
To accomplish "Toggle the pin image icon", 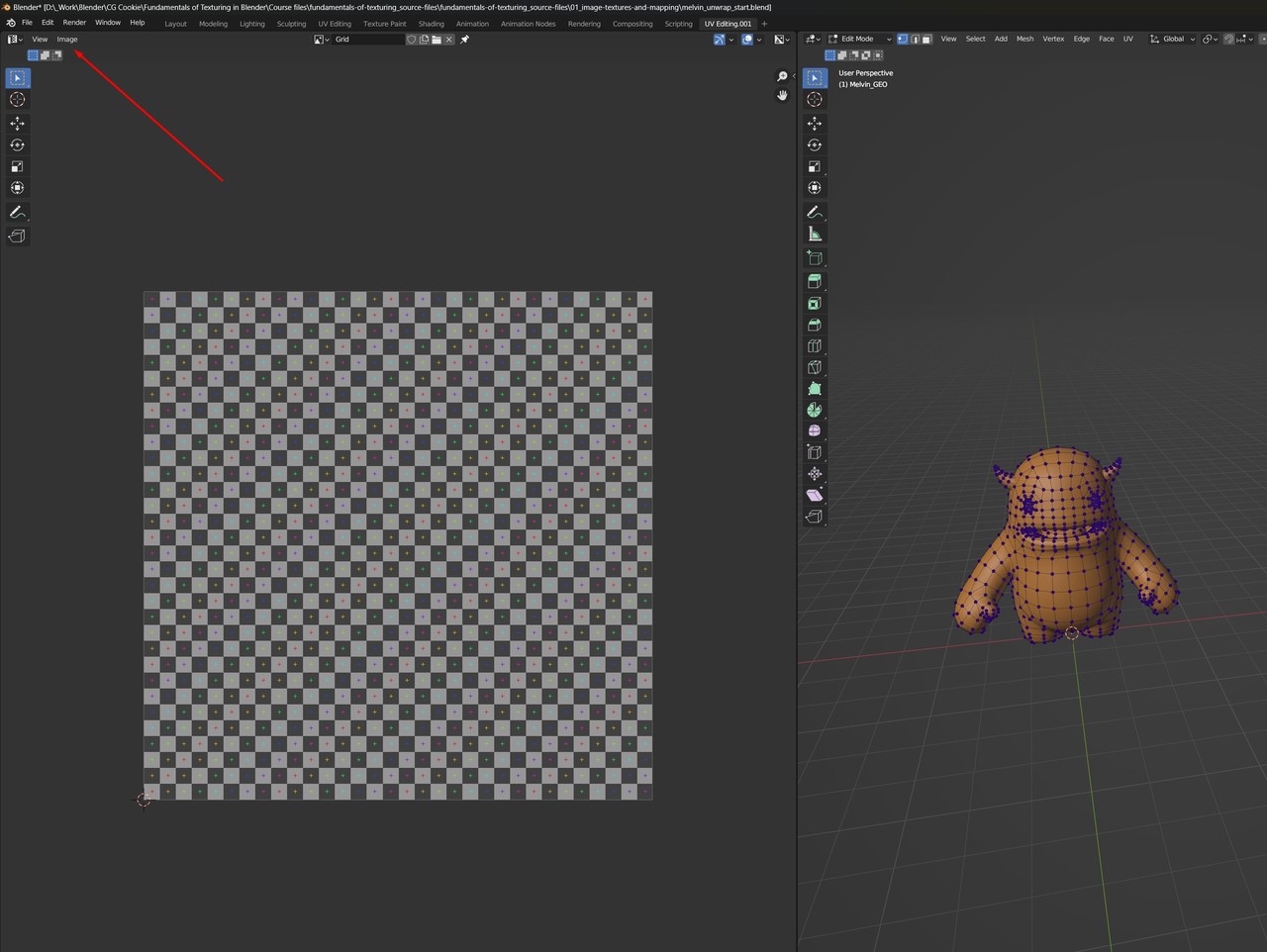I will point(464,40).
